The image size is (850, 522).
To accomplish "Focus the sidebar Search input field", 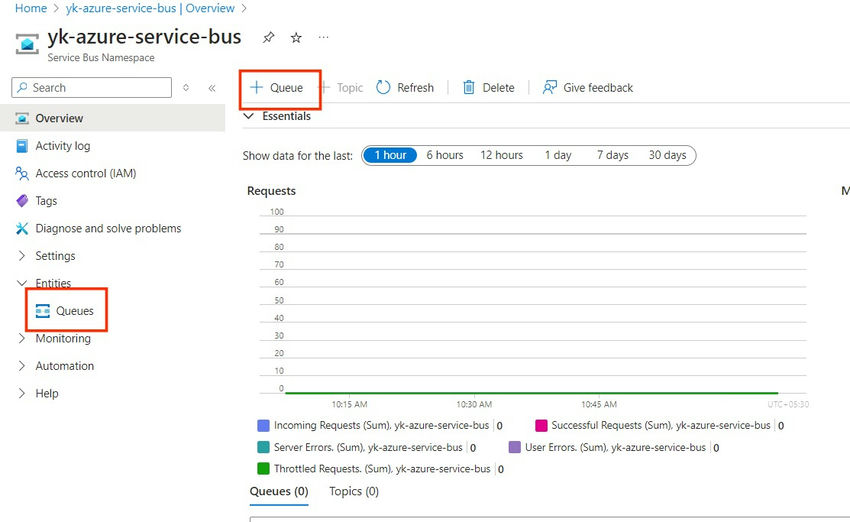I will (x=92, y=87).
